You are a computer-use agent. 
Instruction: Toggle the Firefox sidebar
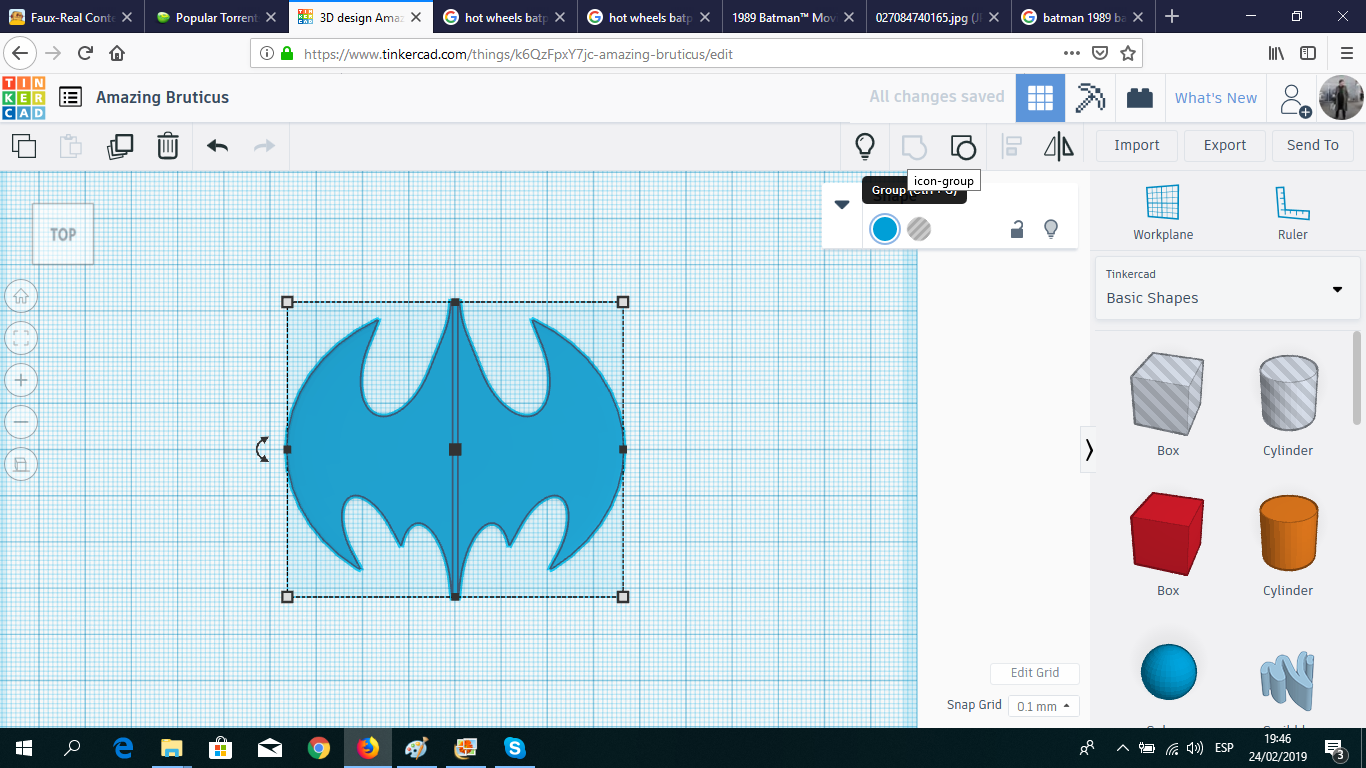coord(1308,53)
